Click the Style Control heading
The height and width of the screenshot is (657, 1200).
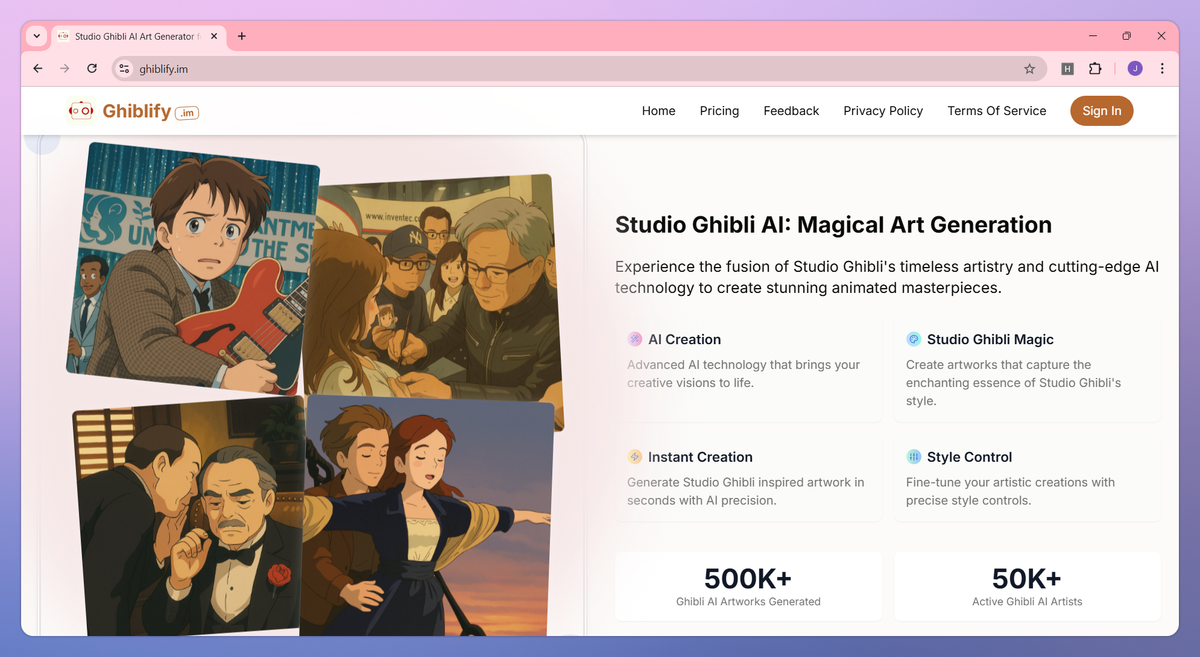pyautogui.click(x=970, y=457)
